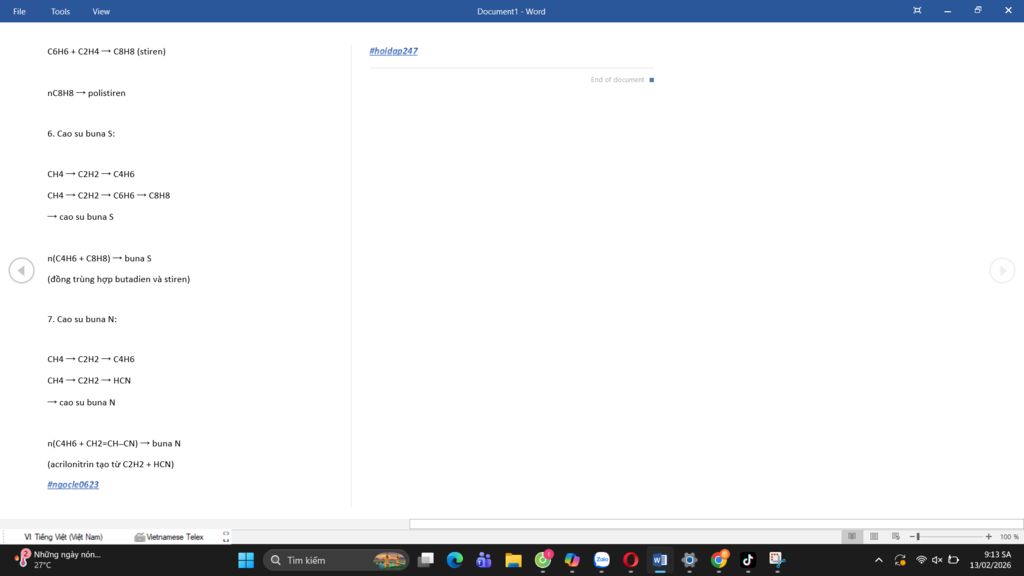Click the muted volume tray icon
This screenshot has width=1024, height=576.
coord(937,560)
